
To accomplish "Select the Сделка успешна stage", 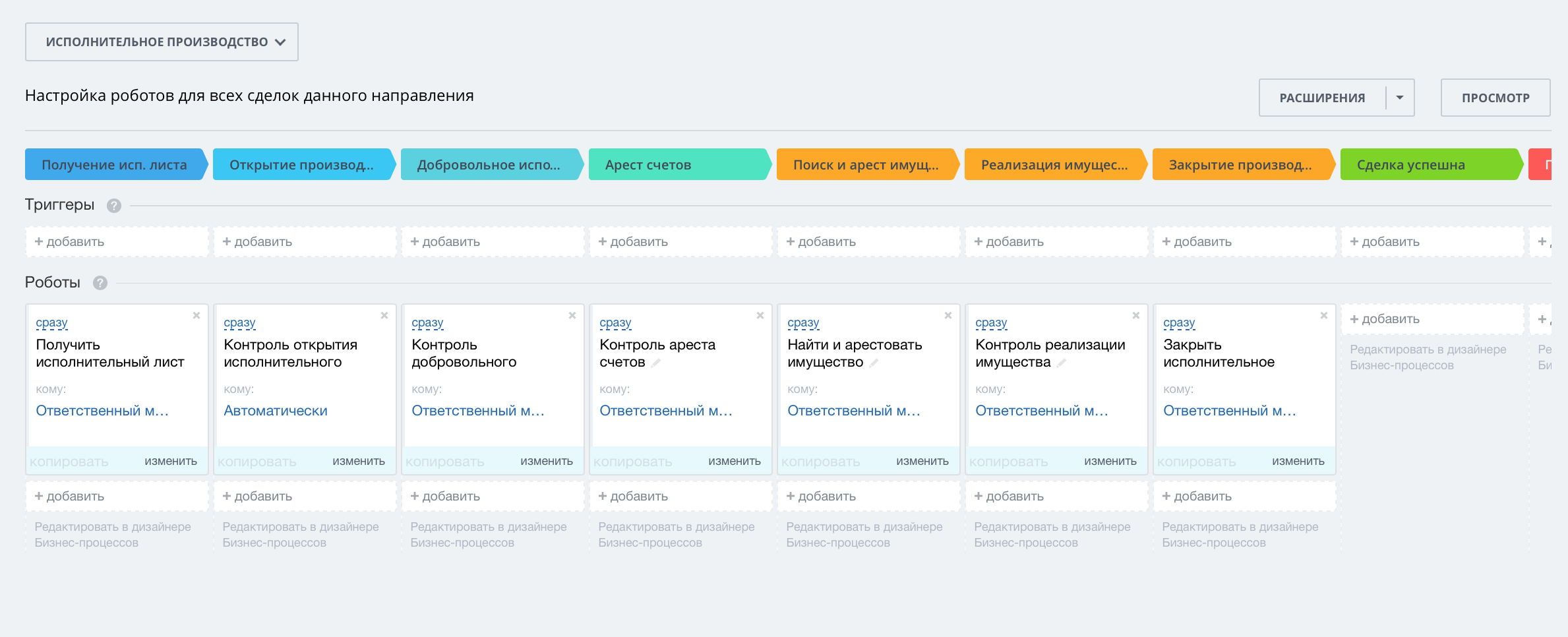I will coord(1430,165).
